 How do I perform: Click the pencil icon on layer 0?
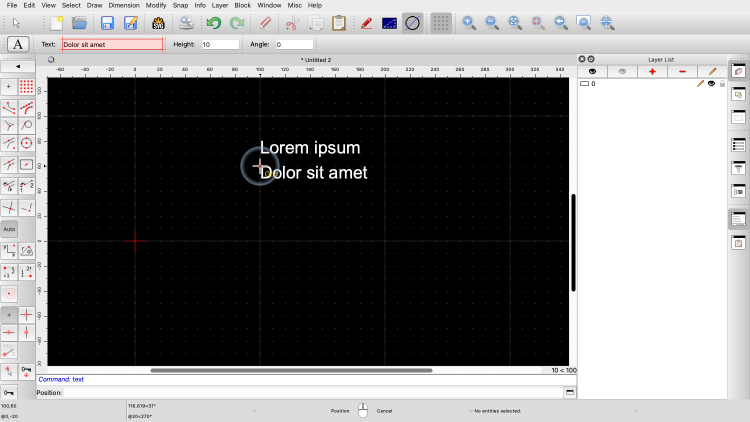click(700, 84)
